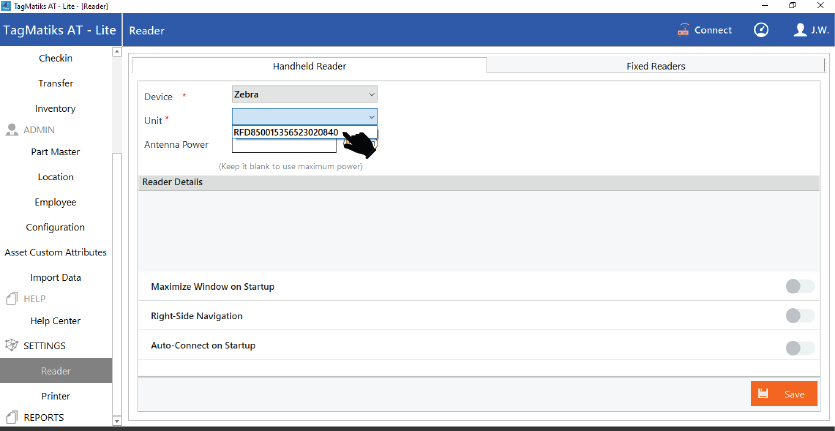
Task: Turn on Right-Side Navigation switch
Action: (x=799, y=316)
